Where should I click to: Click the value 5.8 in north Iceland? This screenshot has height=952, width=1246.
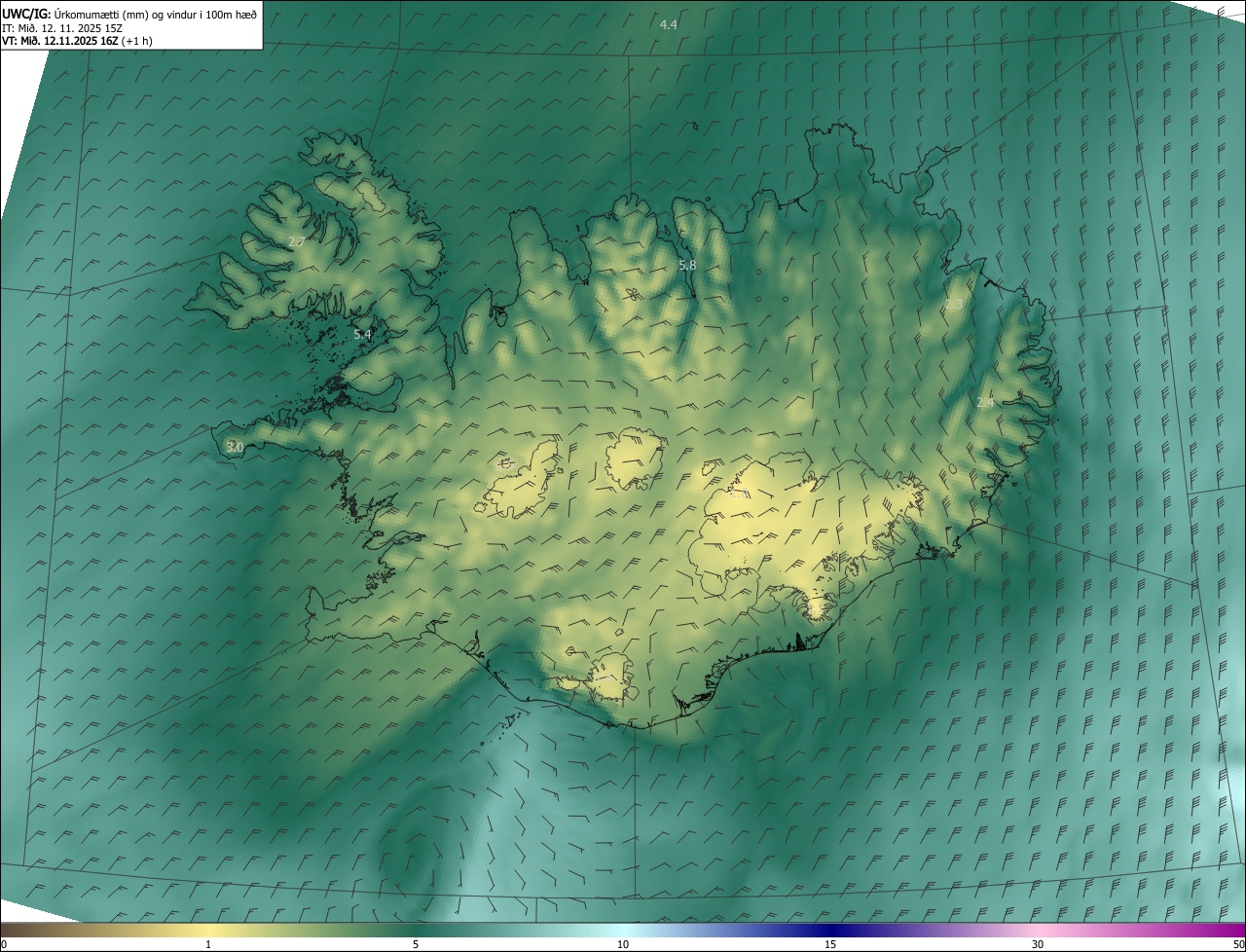[x=687, y=265]
